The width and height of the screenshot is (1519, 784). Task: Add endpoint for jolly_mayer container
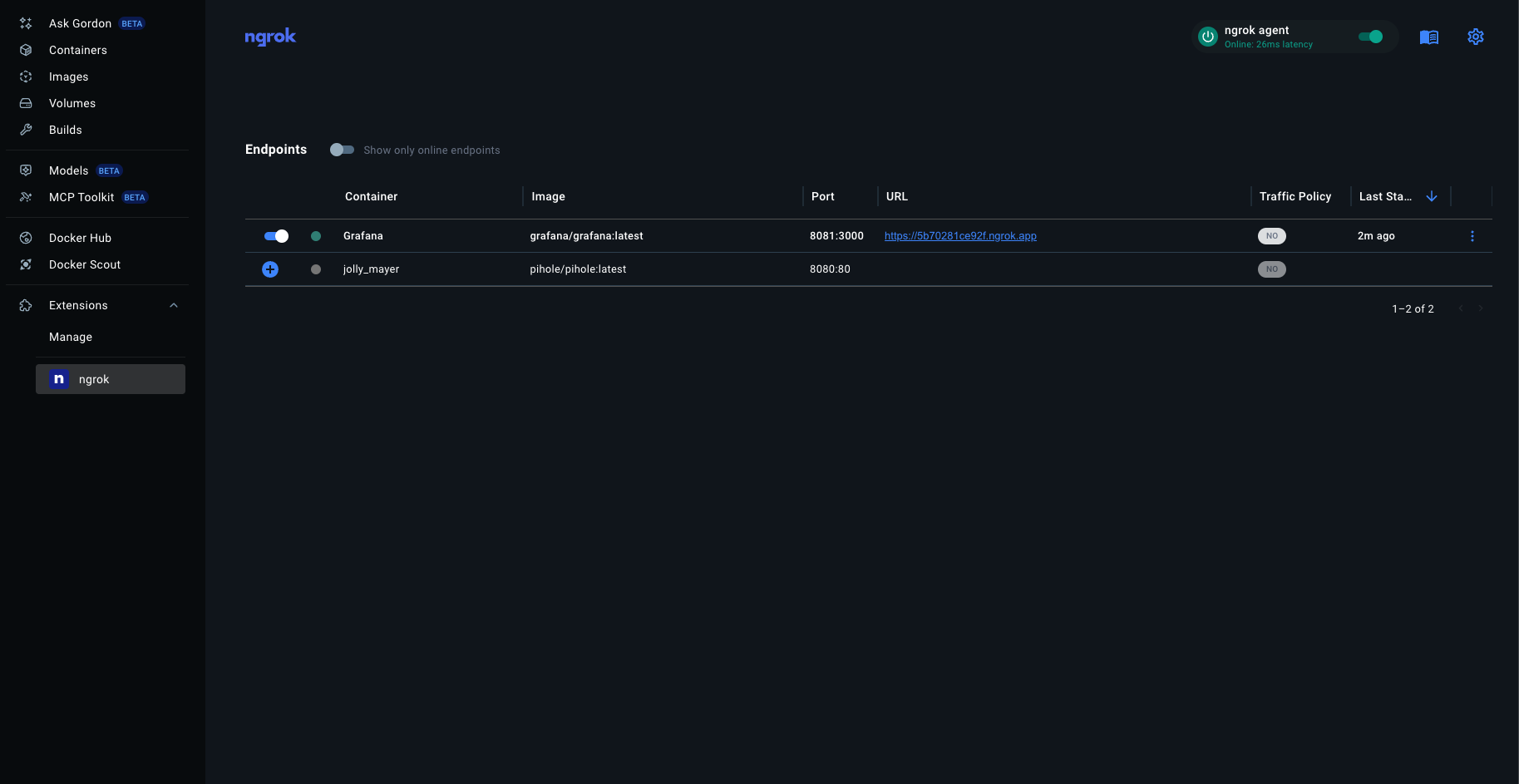270,269
